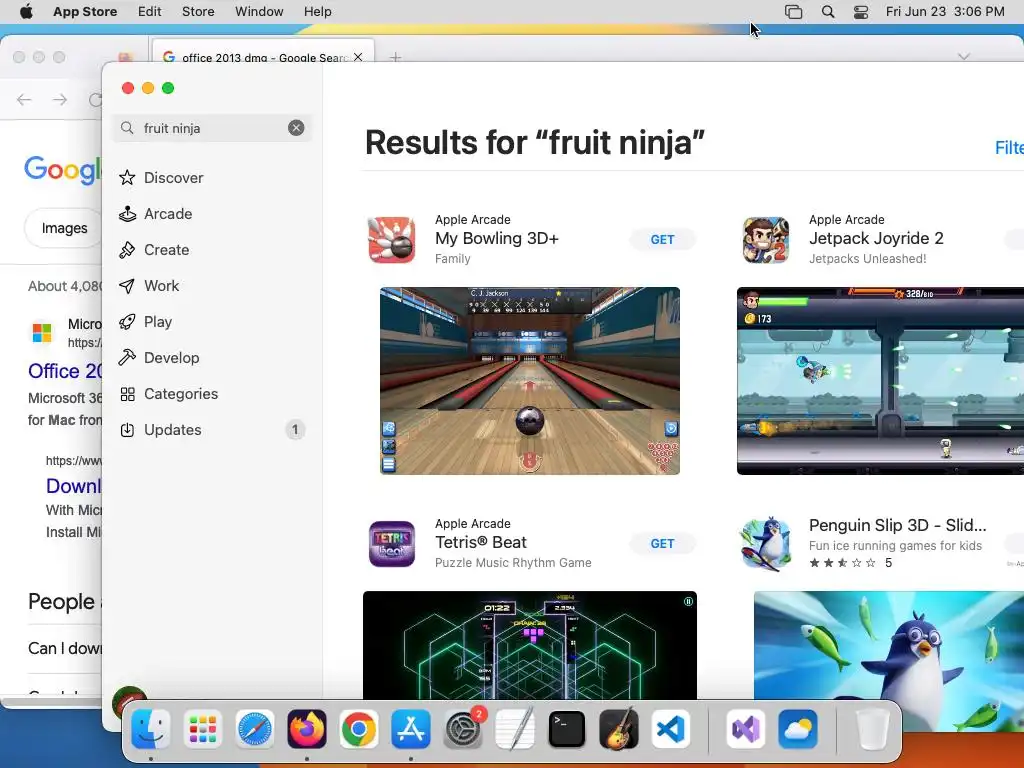
Task: Open Trash in the Dock
Action: pyautogui.click(x=872, y=729)
